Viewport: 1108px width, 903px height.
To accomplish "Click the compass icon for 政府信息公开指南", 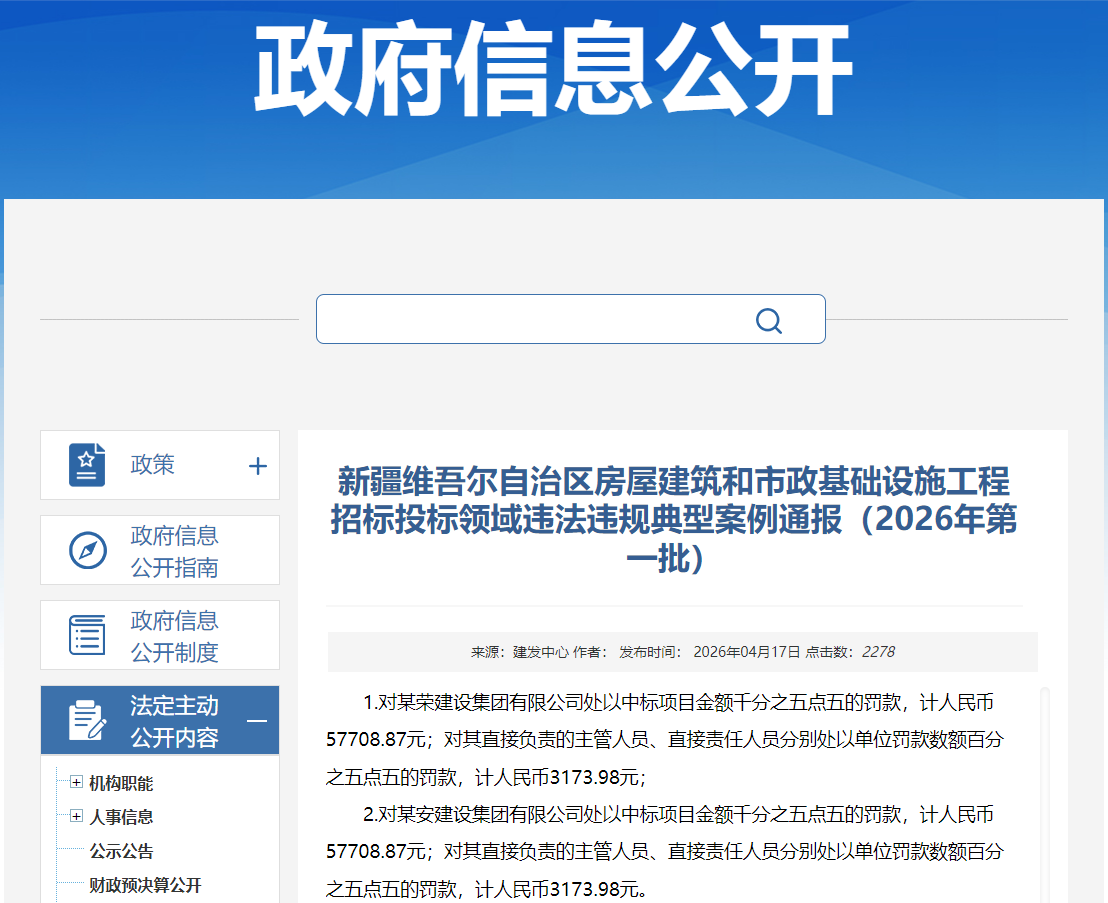I will click(88, 550).
